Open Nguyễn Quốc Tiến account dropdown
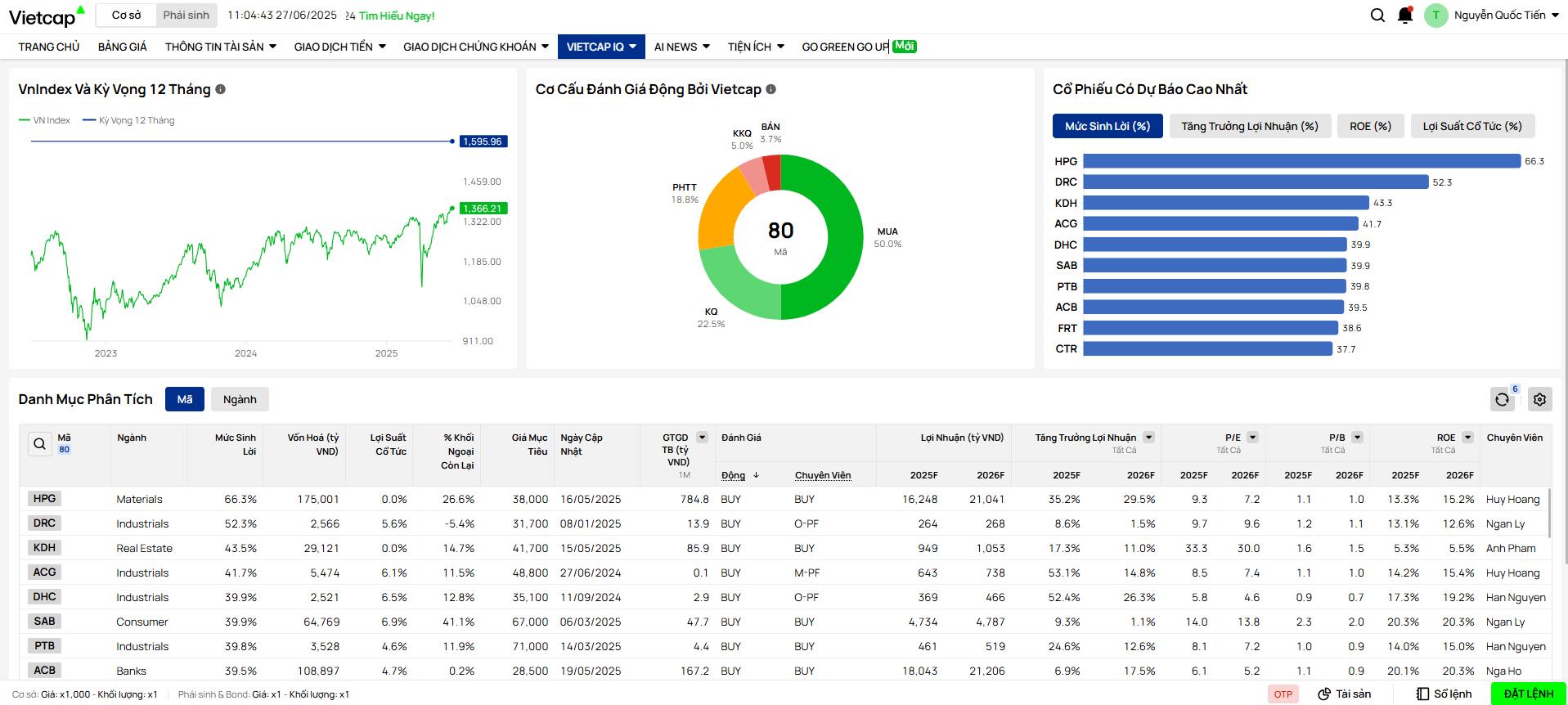1568x705 pixels. (x=1507, y=15)
